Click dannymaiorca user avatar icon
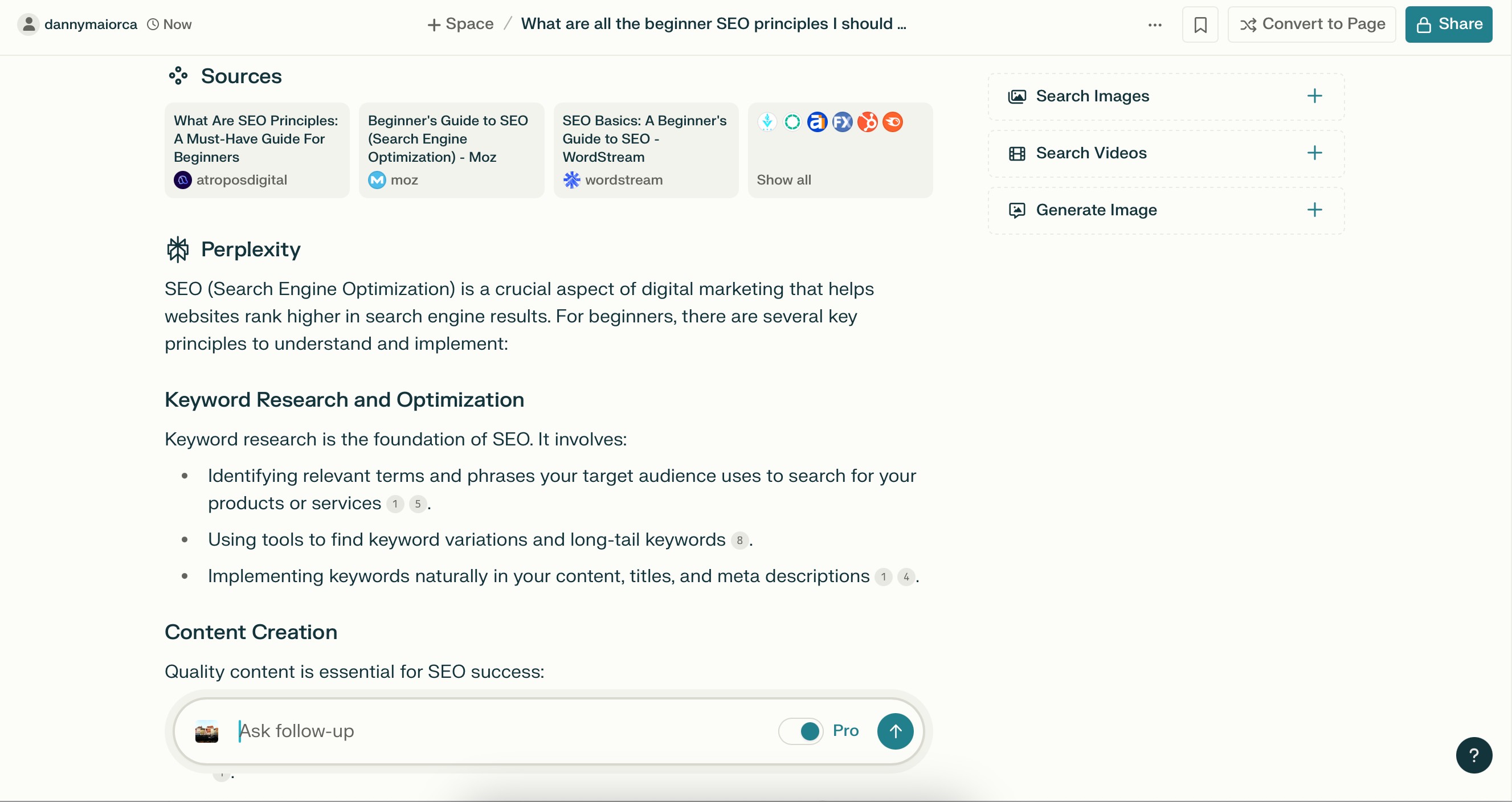This screenshot has height=802, width=1512. (28, 24)
